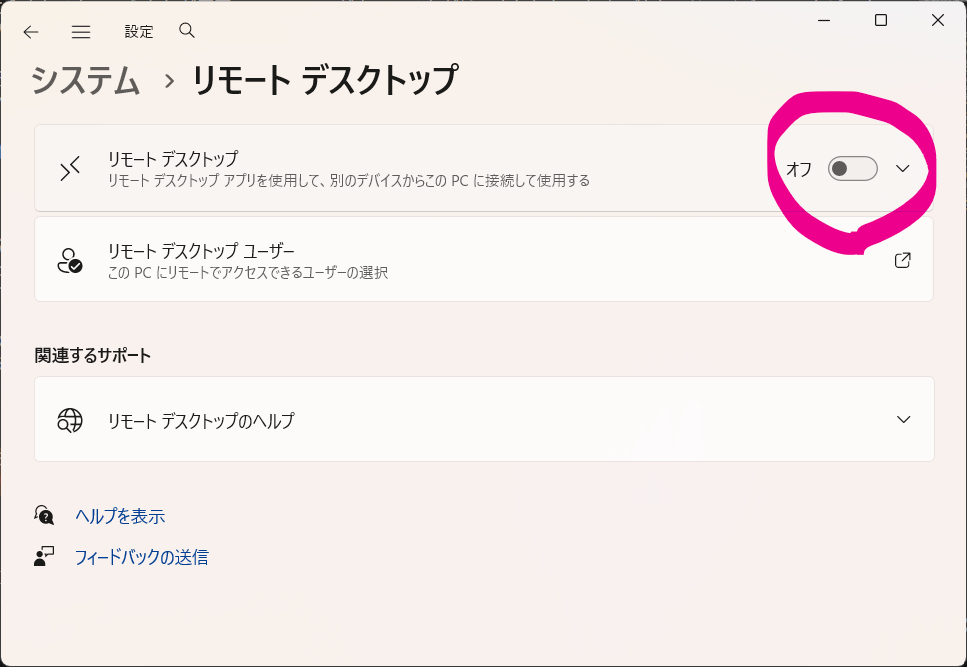Click the 設定 window title
Image resolution: width=967 pixels, height=667 pixels.
(139, 32)
